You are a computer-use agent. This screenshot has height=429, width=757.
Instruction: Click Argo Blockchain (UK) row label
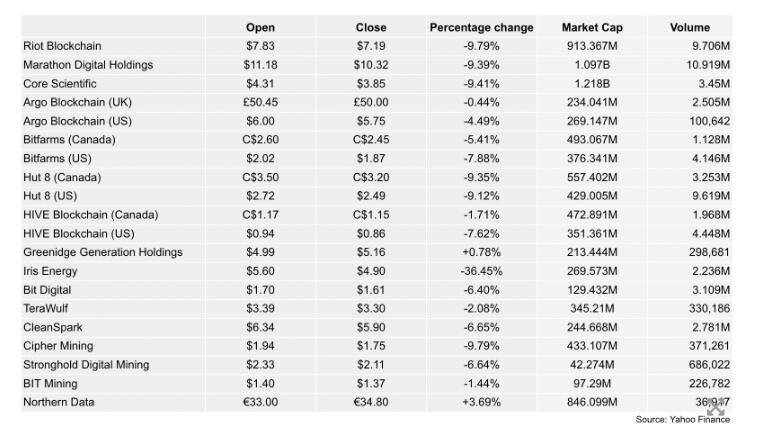coord(77,102)
